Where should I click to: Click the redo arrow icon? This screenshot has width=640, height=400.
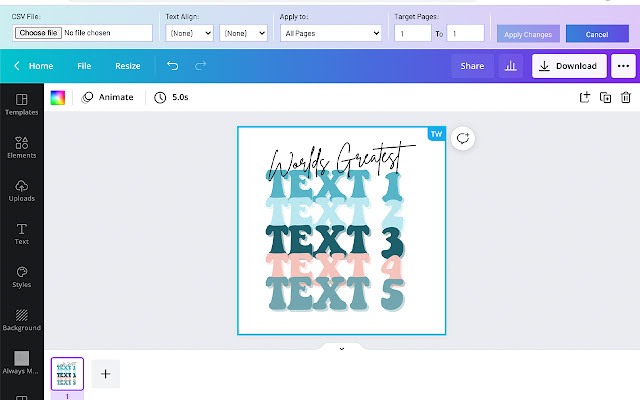click(201, 66)
